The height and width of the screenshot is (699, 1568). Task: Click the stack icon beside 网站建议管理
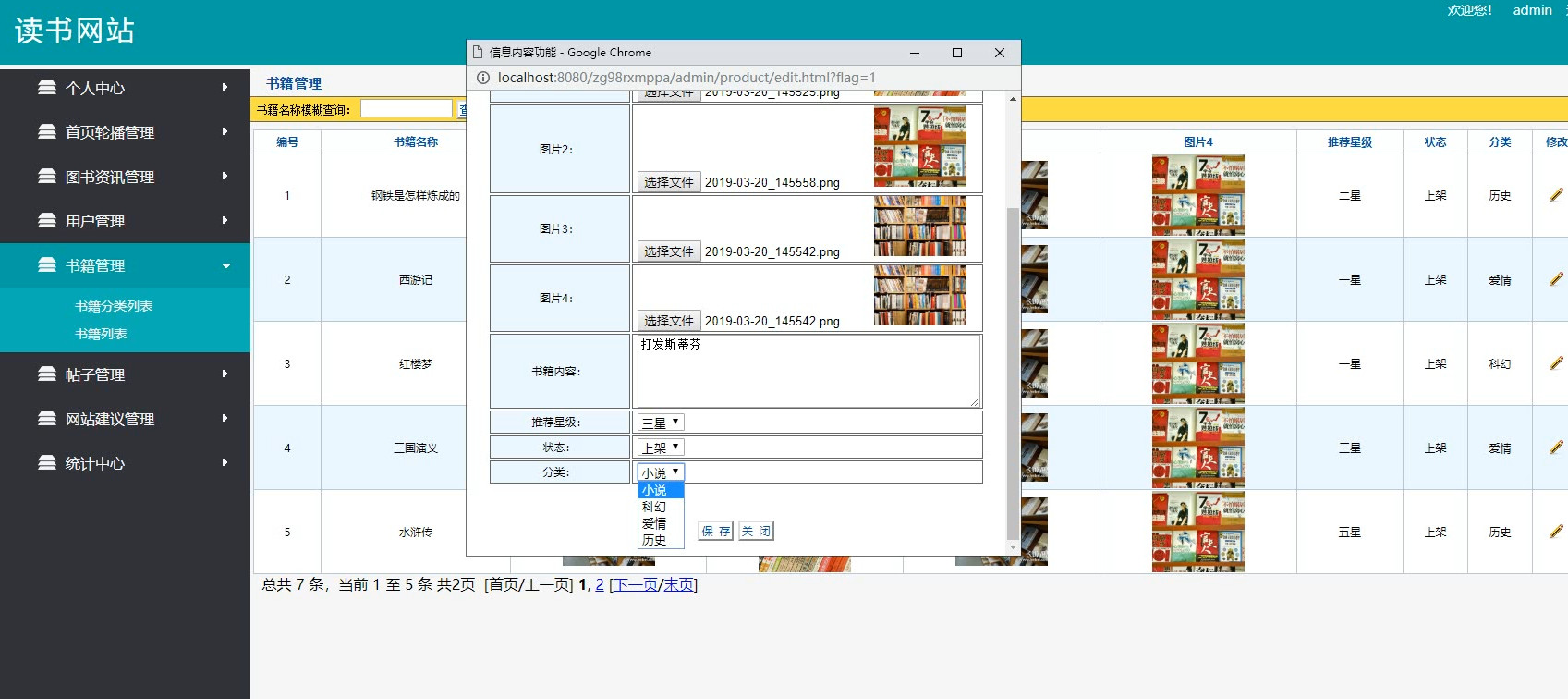[47, 419]
